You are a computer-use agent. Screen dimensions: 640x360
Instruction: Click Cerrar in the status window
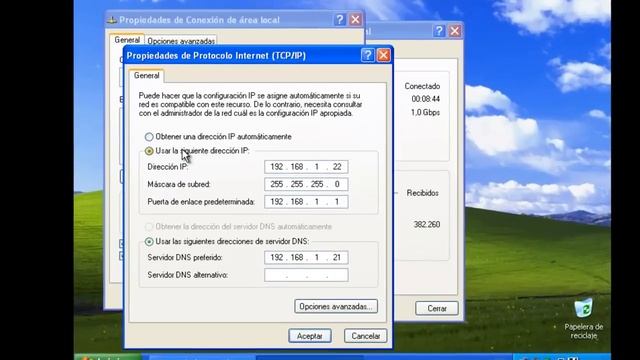pyautogui.click(x=437, y=309)
